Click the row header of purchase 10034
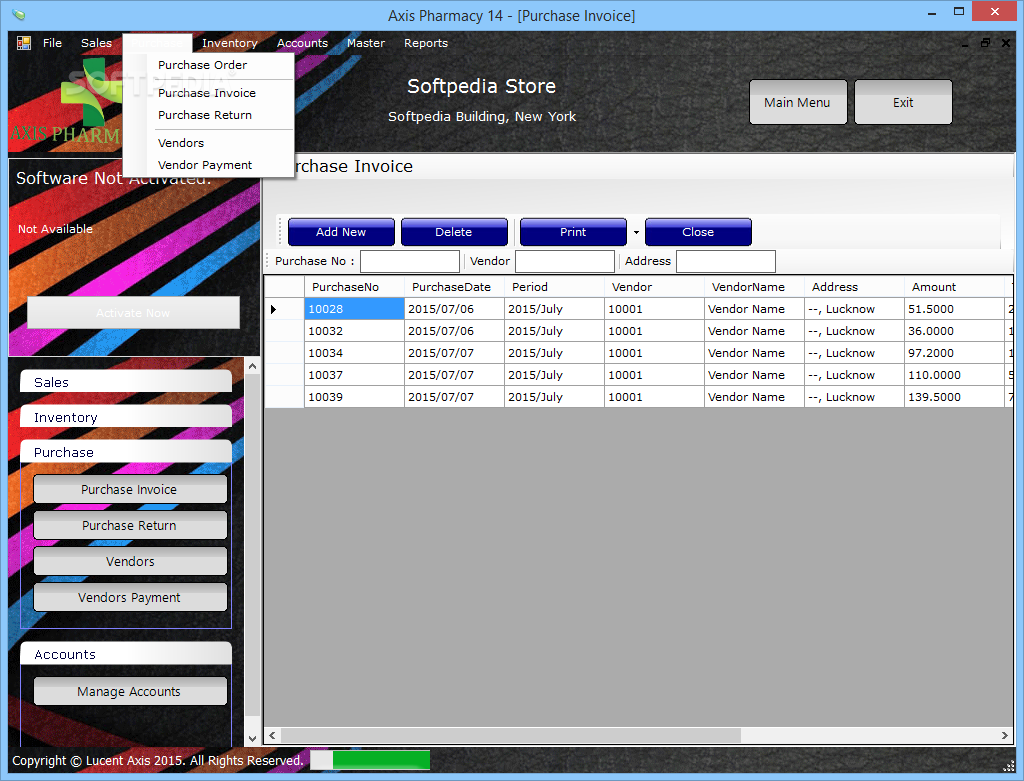This screenshot has height=781, width=1024. pyautogui.click(x=284, y=353)
